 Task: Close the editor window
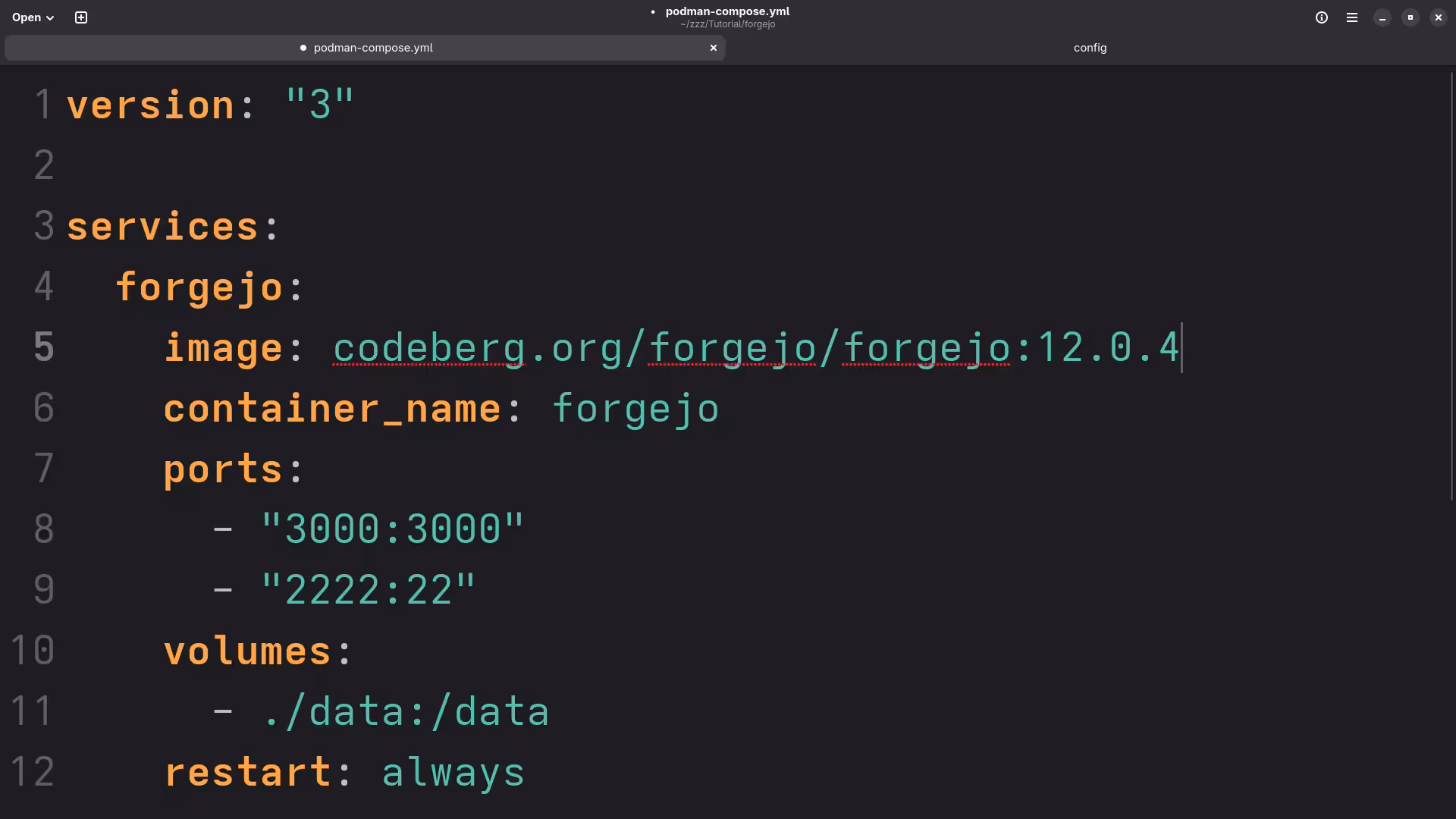1439,17
